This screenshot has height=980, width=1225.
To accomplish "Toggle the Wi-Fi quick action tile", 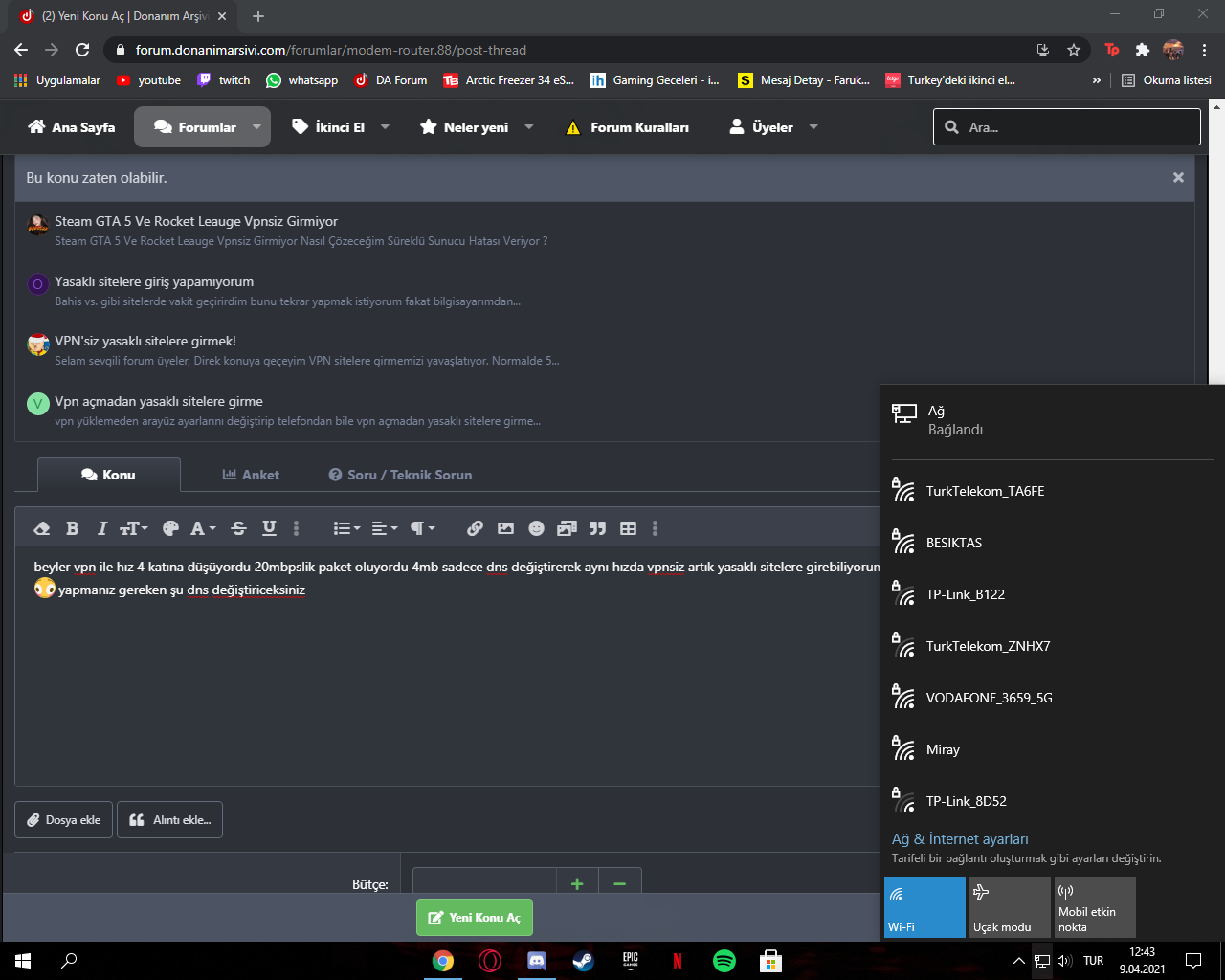I will (x=924, y=907).
